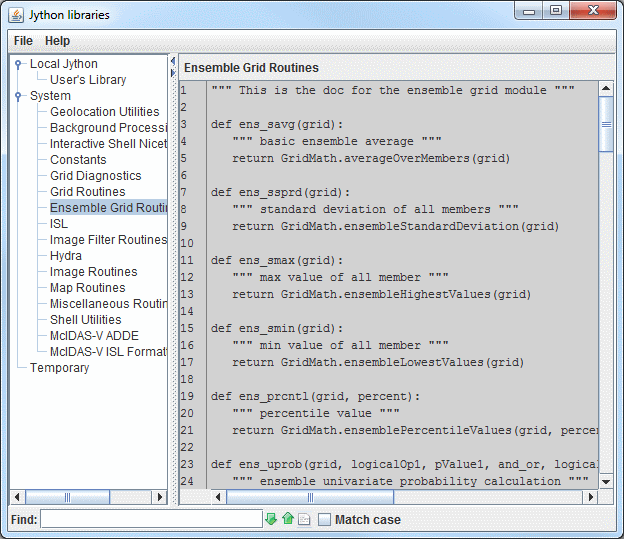The width and height of the screenshot is (624, 539).
Task: Click 'return GridMath.ensembleHighestValues(grid)' line
Action: pyautogui.click(x=382, y=295)
